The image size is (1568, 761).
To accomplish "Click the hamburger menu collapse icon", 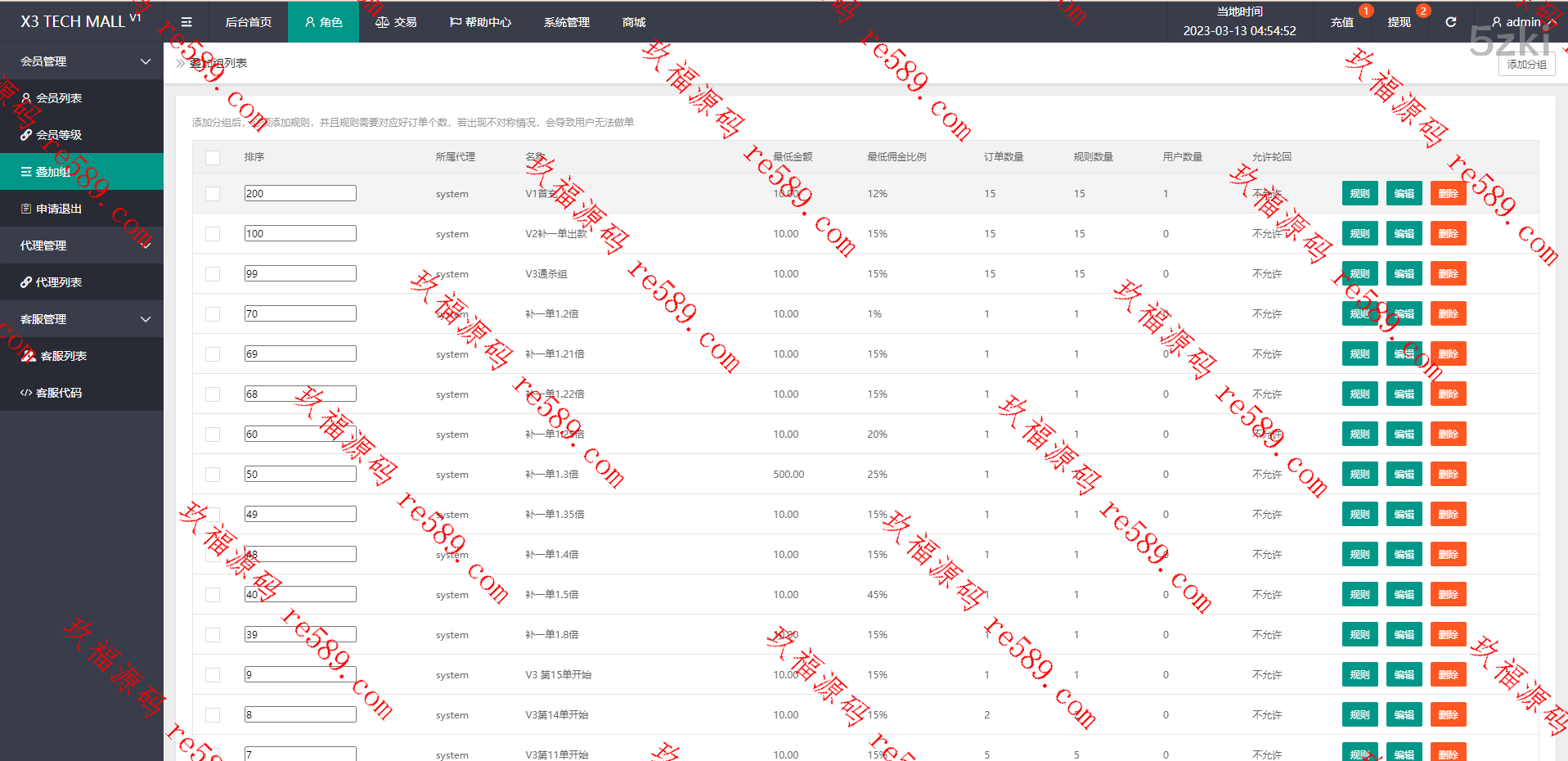I will pyautogui.click(x=186, y=22).
